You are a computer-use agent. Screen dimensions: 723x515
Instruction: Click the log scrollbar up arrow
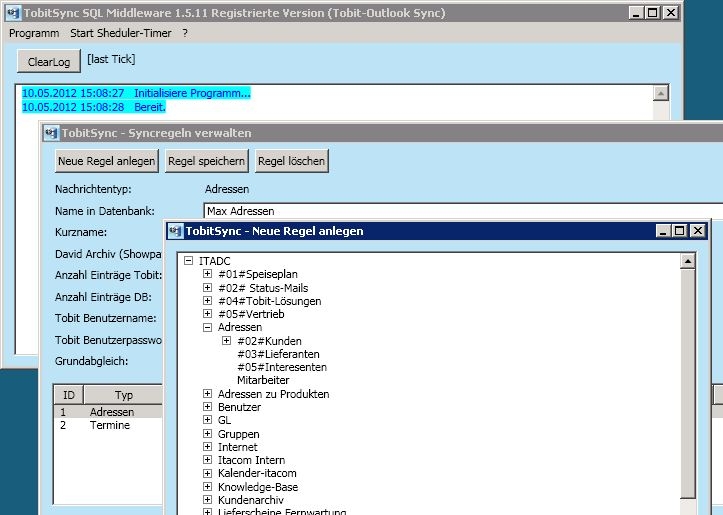click(x=661, y=93)
